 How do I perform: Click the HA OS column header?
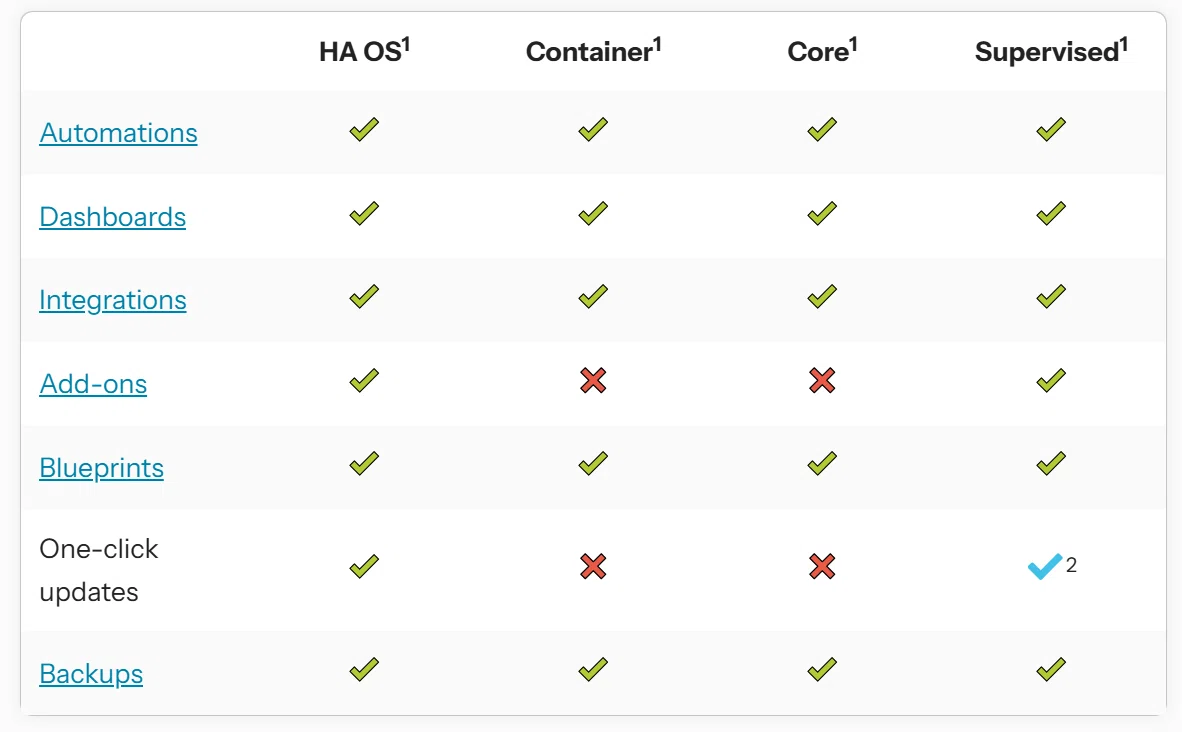pos(364,51)
